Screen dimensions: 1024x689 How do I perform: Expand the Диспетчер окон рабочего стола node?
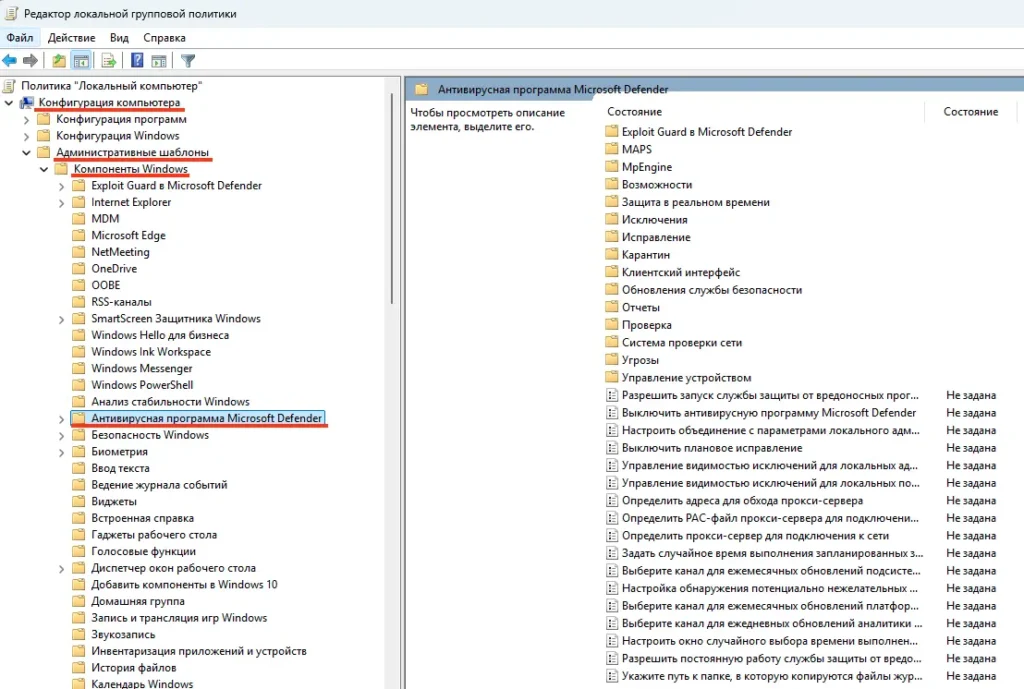click(61, 568)
